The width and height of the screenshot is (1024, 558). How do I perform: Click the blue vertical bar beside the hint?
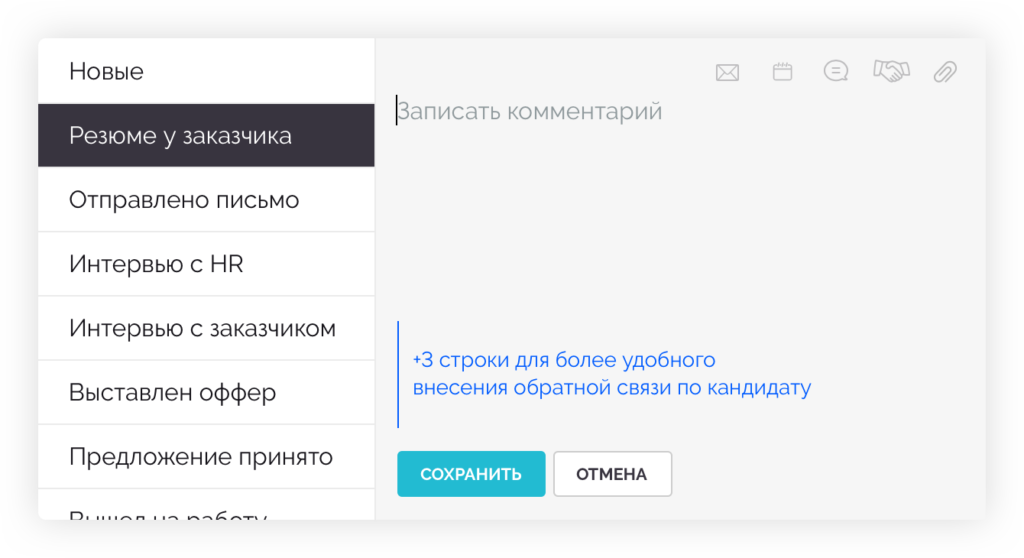pyautogui.click(x=398, y=374)
